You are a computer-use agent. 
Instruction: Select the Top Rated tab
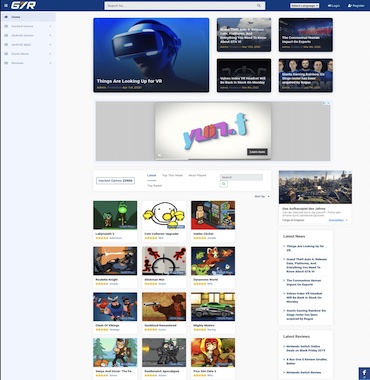point(155,186)
